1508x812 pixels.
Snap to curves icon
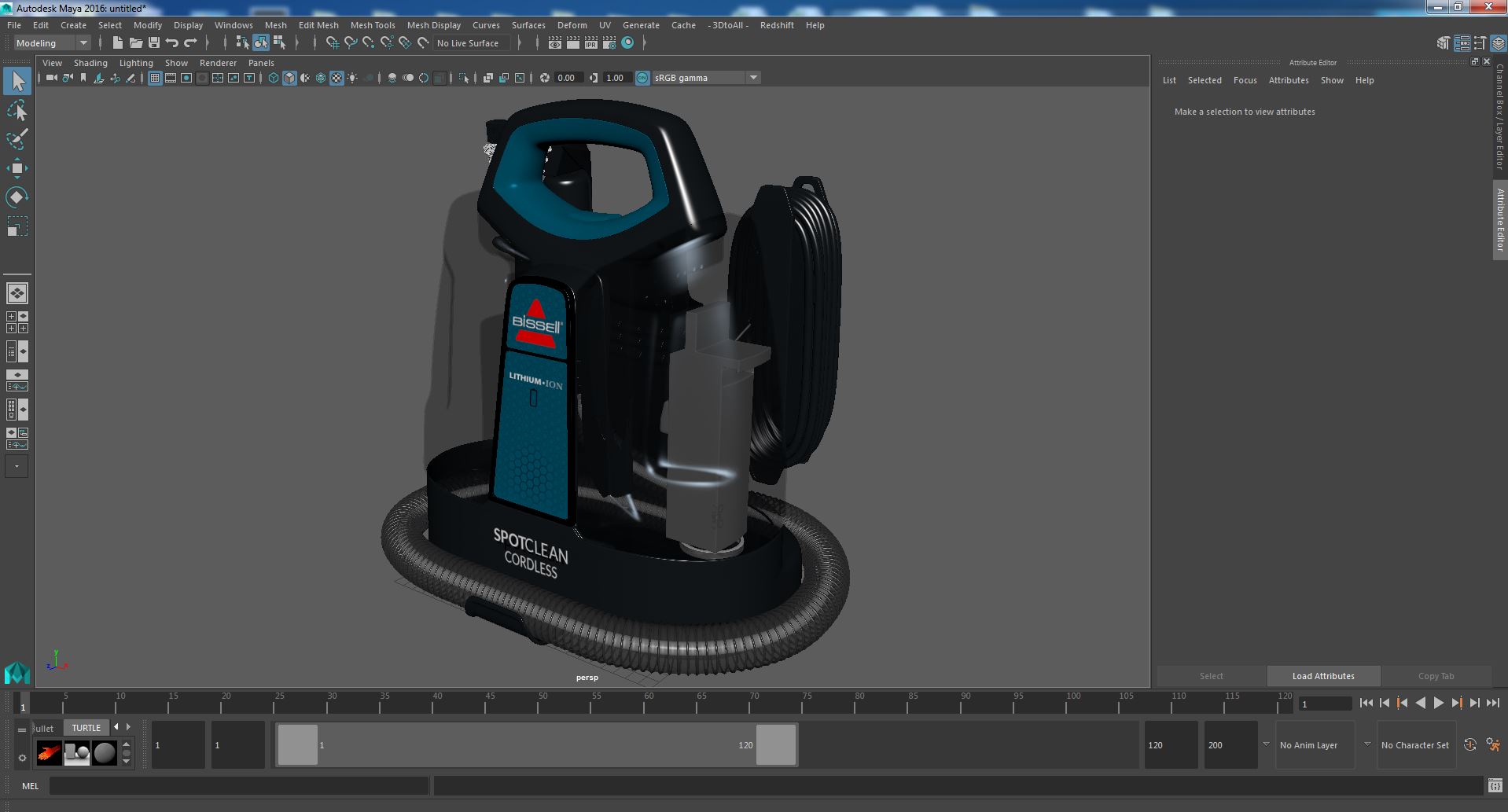[x=351, y=43]
